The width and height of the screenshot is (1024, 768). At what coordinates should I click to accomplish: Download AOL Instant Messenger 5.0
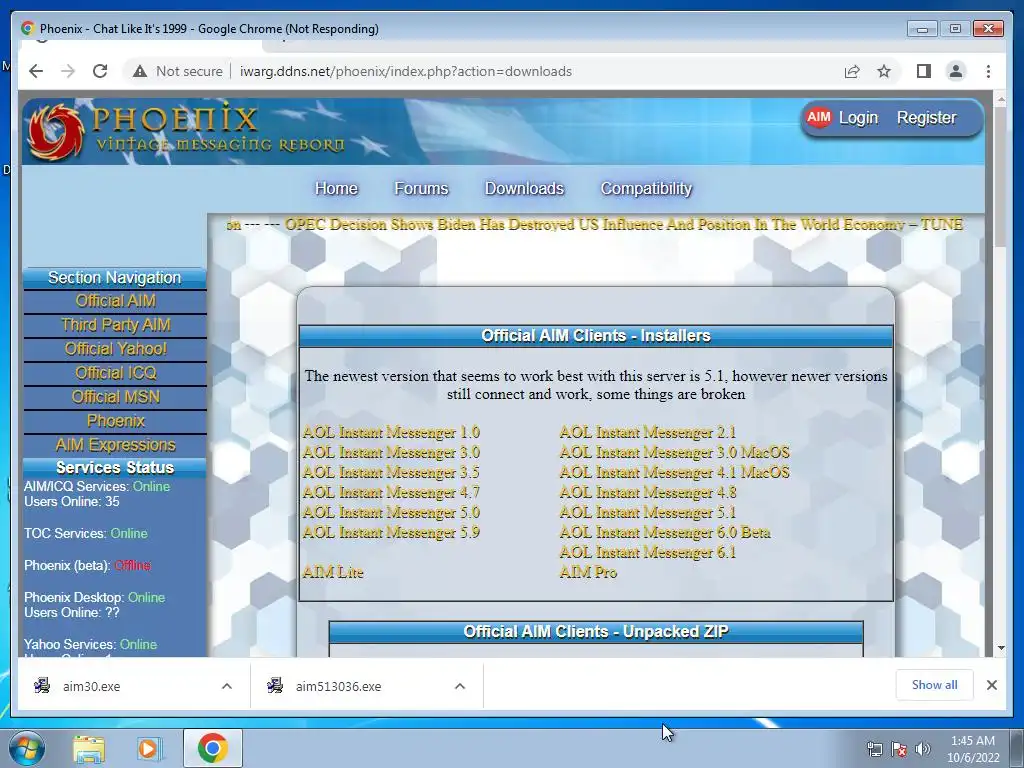391,513
